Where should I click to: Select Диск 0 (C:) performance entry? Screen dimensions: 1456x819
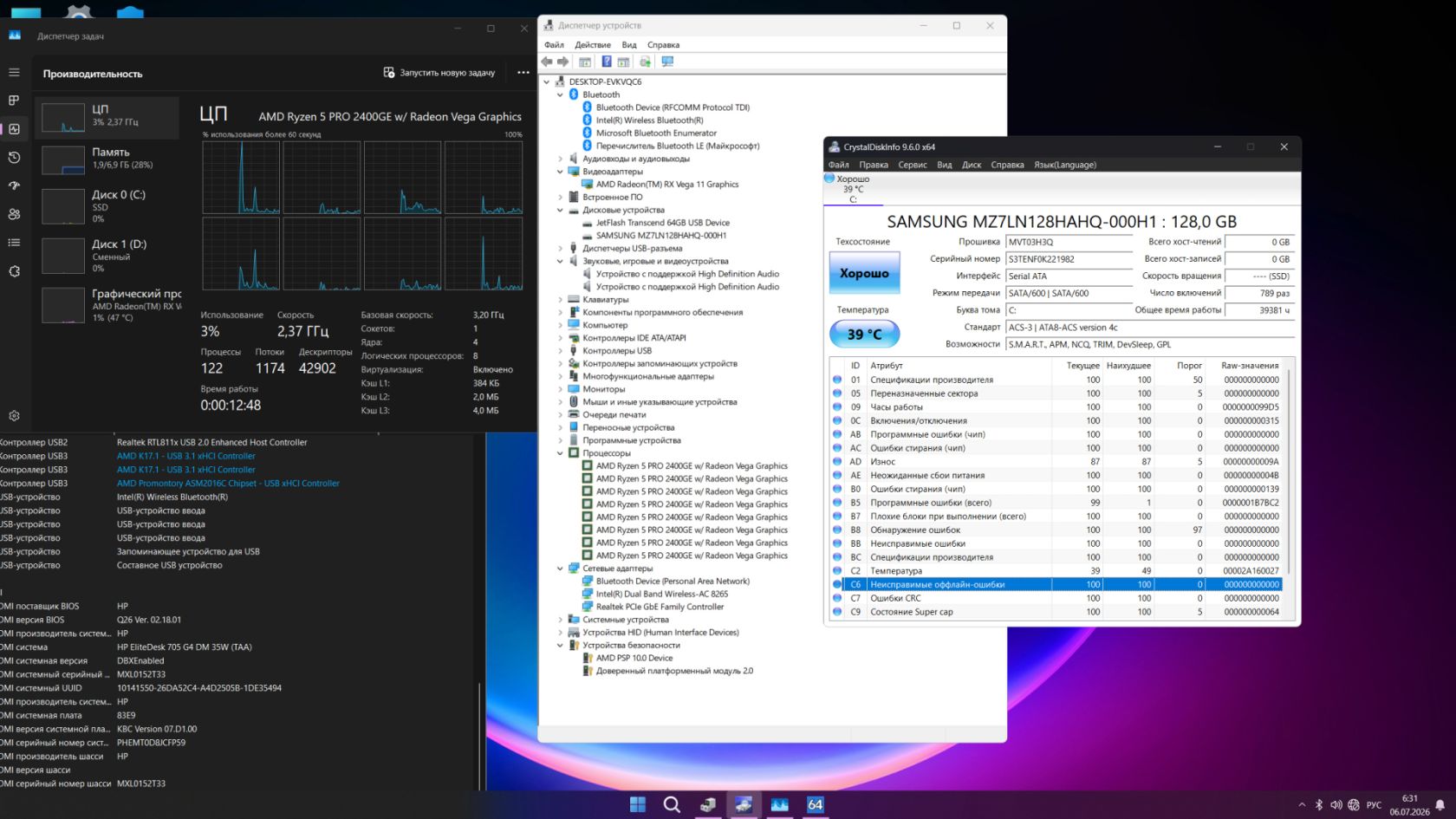pos(107,206)
